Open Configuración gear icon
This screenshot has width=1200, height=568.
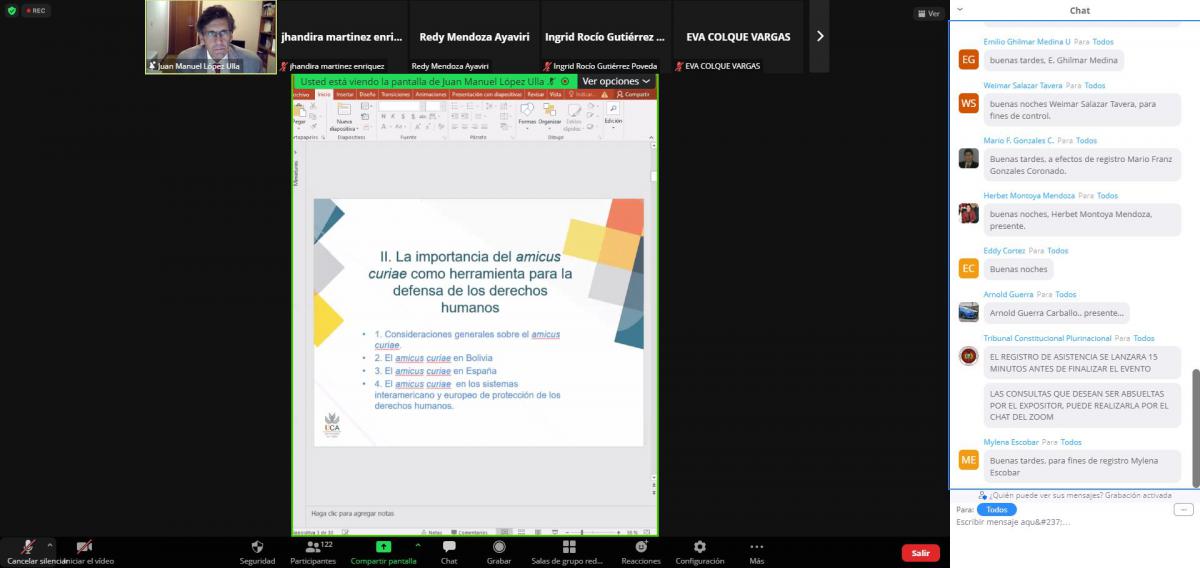(x=700, y=547)
